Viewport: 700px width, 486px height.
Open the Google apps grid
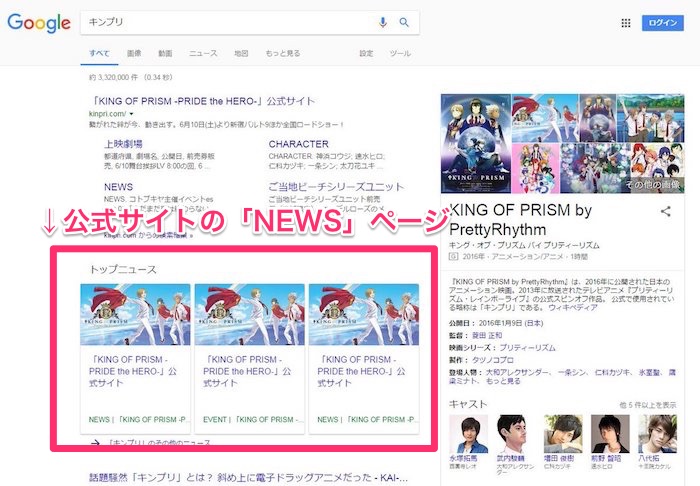point(626,23)
